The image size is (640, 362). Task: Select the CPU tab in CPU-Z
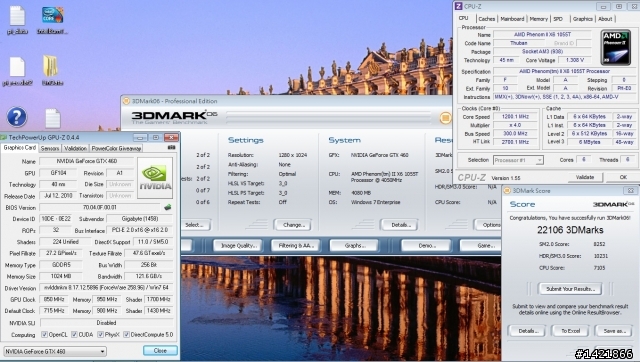click(464, 18)
